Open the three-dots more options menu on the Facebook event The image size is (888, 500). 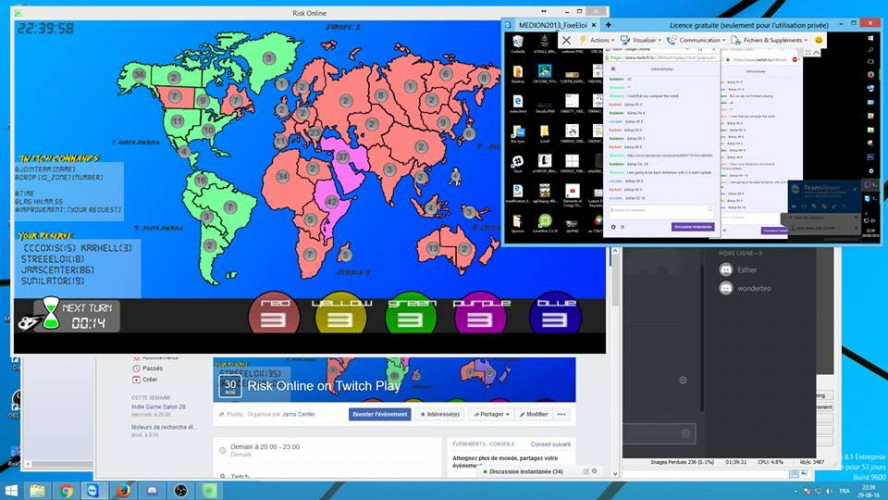561,414
